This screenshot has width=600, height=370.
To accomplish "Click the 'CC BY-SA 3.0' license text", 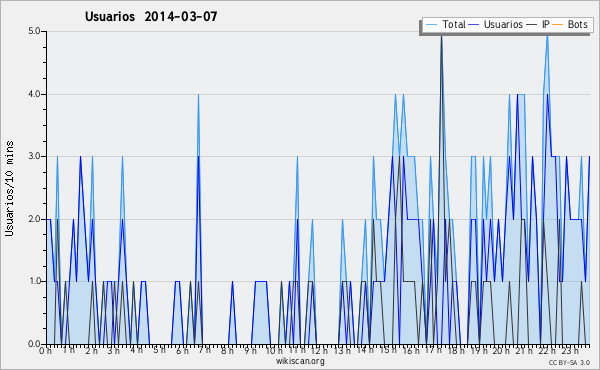I will tap(569, 363).
